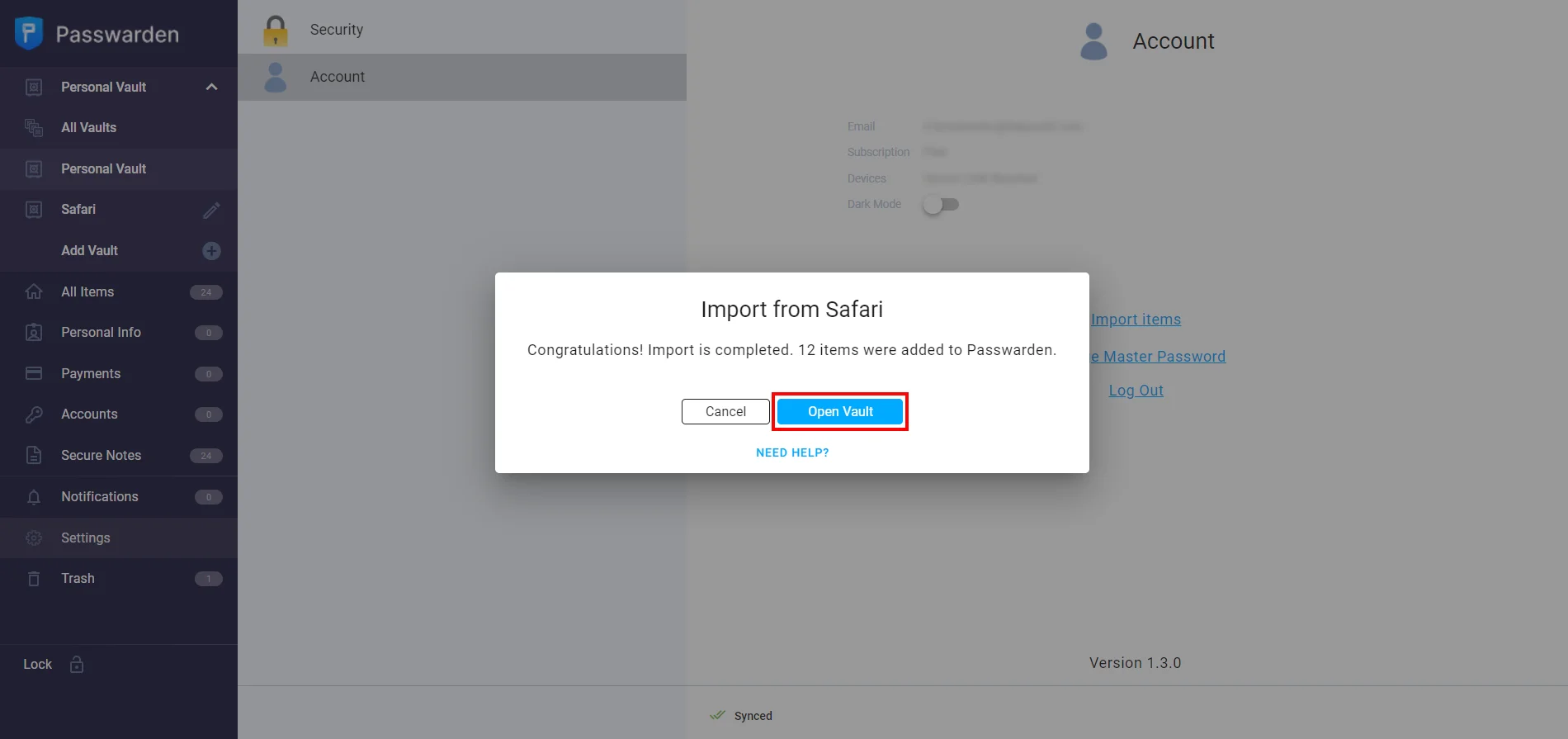Click the Payments card icon
The width and height of the screenshot is (1568, 739).
[34, 373]
